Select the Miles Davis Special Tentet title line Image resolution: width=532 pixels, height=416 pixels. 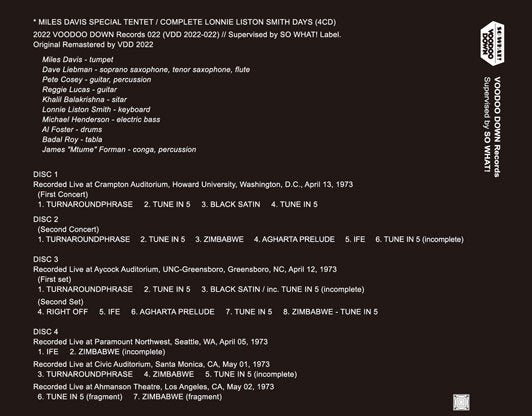185,22
